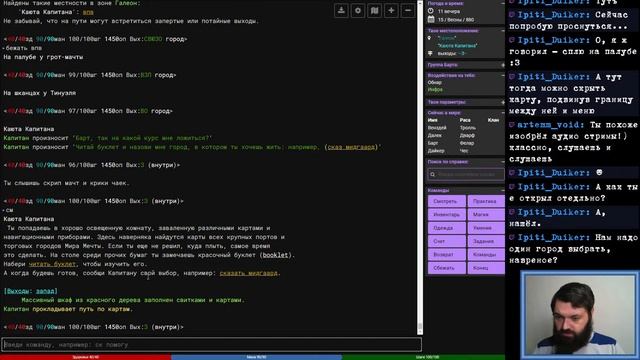Viewport: 640px width, 360px height.
Task: Click the 'Практика' command button
Action: (486, 201)
